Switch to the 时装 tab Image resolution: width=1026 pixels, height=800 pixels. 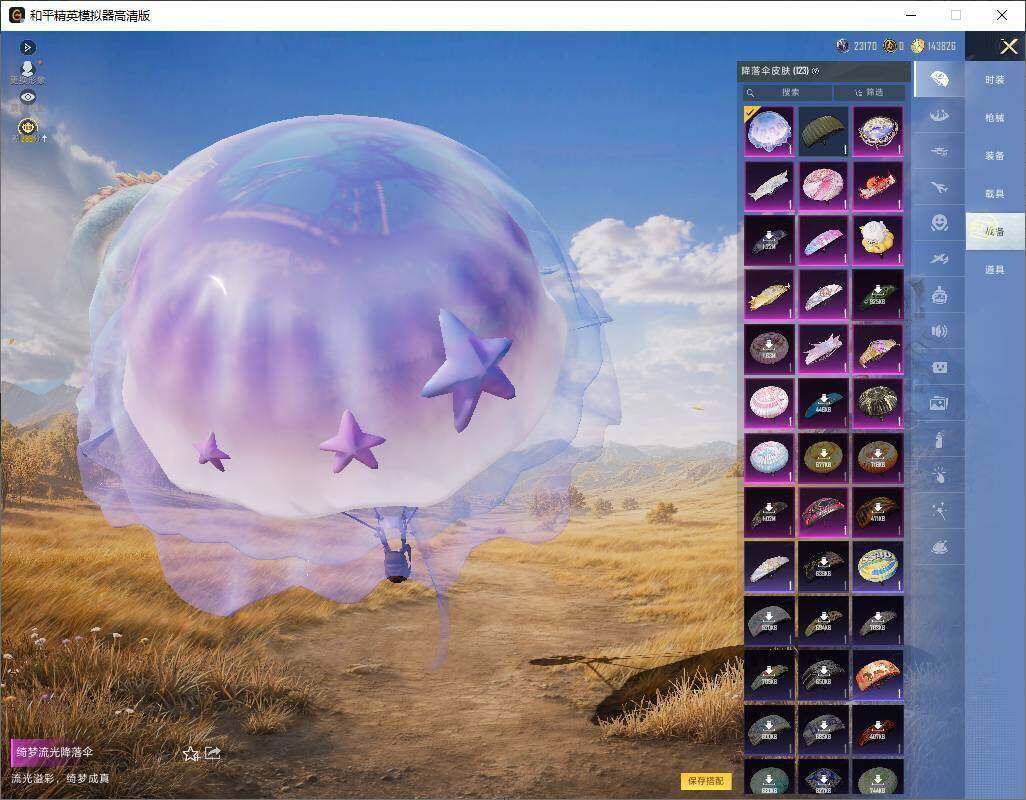point(995,80)
